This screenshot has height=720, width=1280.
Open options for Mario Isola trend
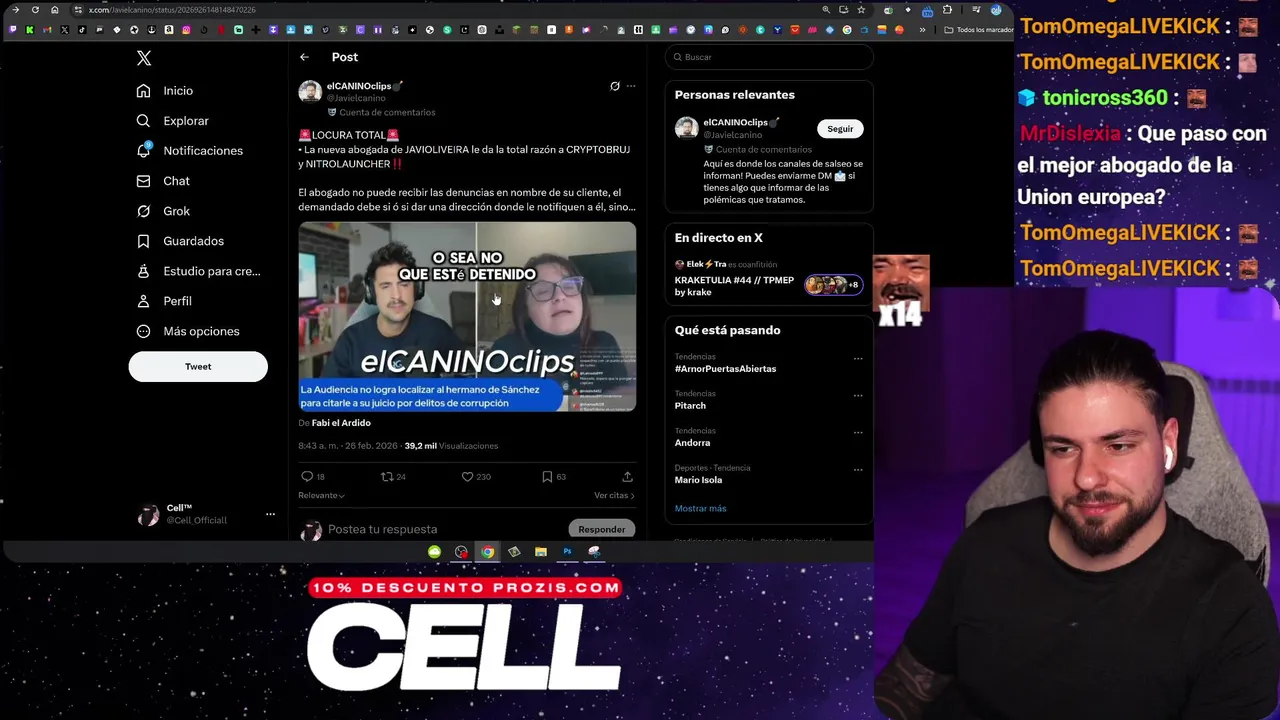[x=858, y=470]
